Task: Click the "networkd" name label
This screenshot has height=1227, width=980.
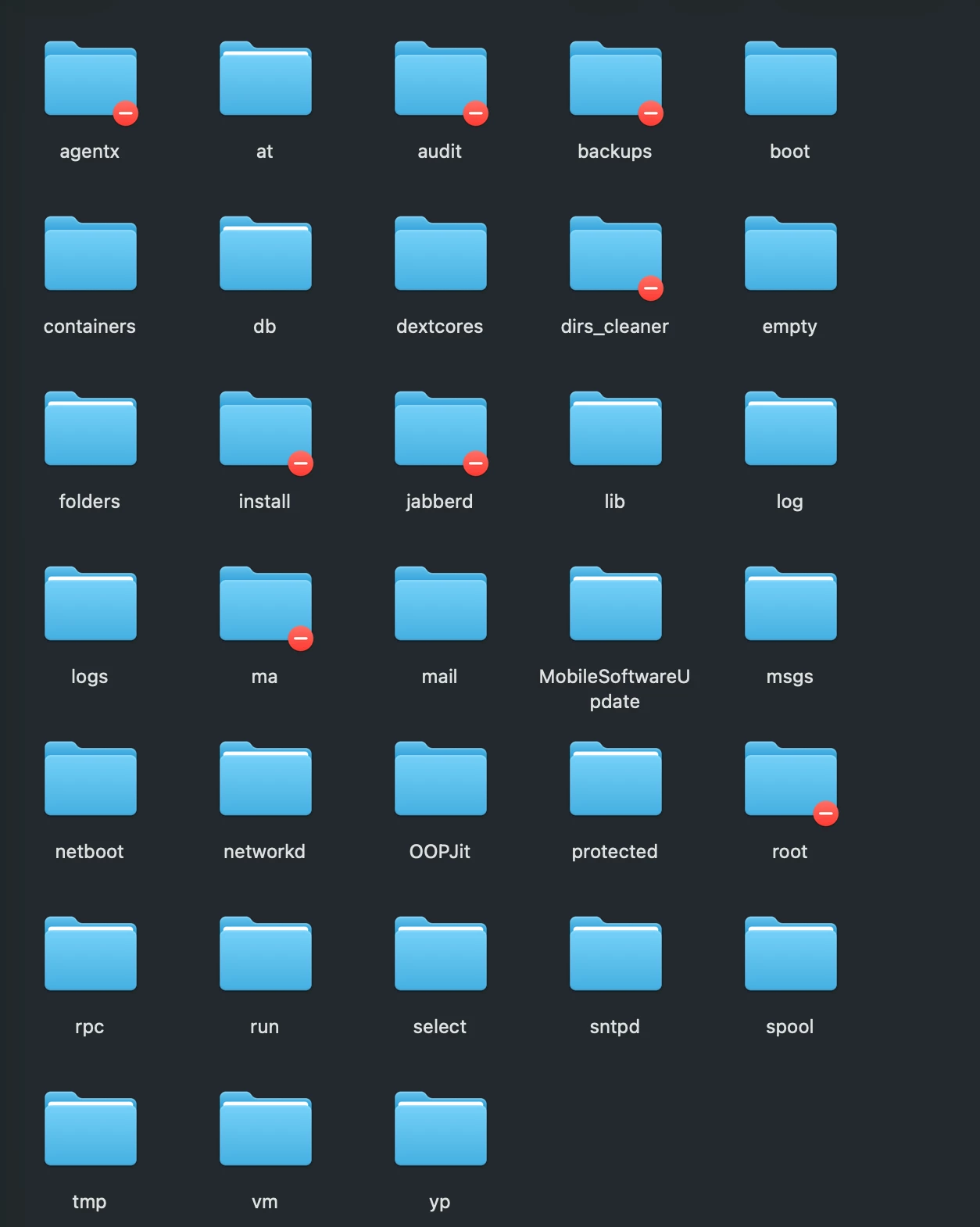Action: (265, 851)
